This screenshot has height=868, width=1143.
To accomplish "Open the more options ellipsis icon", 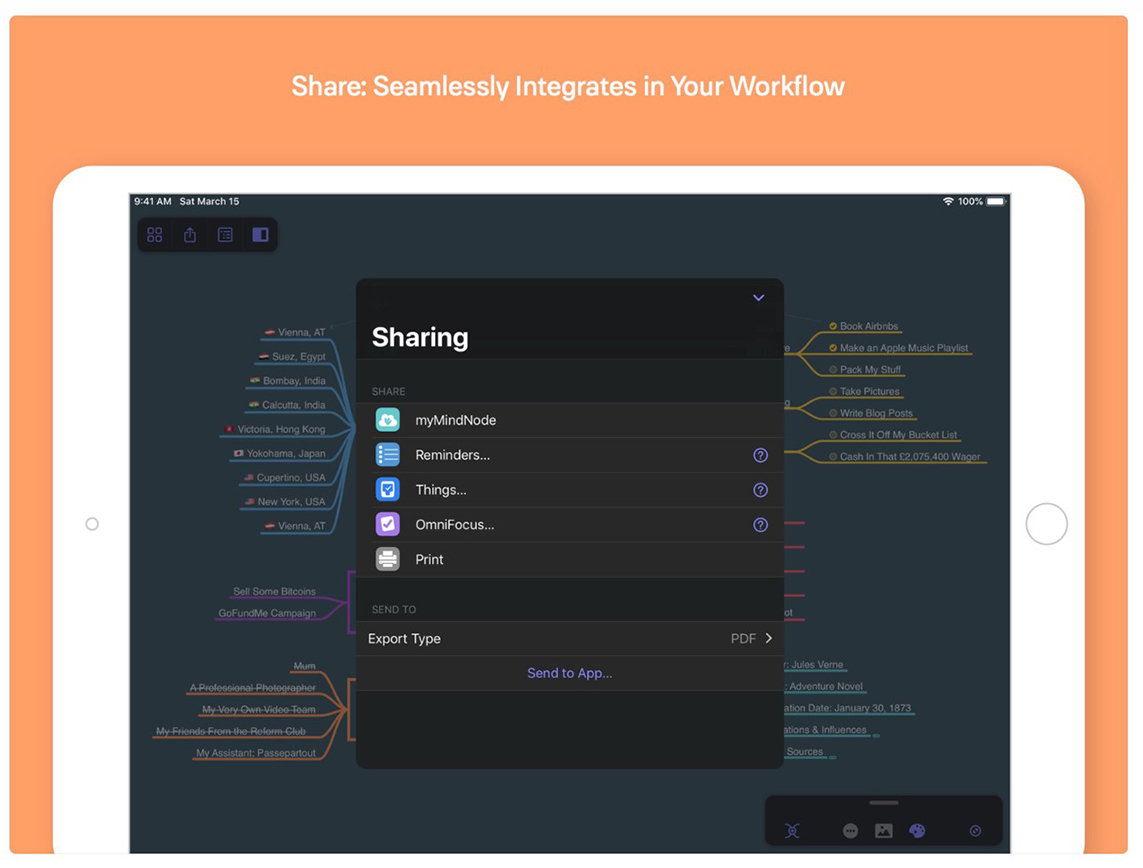I will tap(851, 831).
